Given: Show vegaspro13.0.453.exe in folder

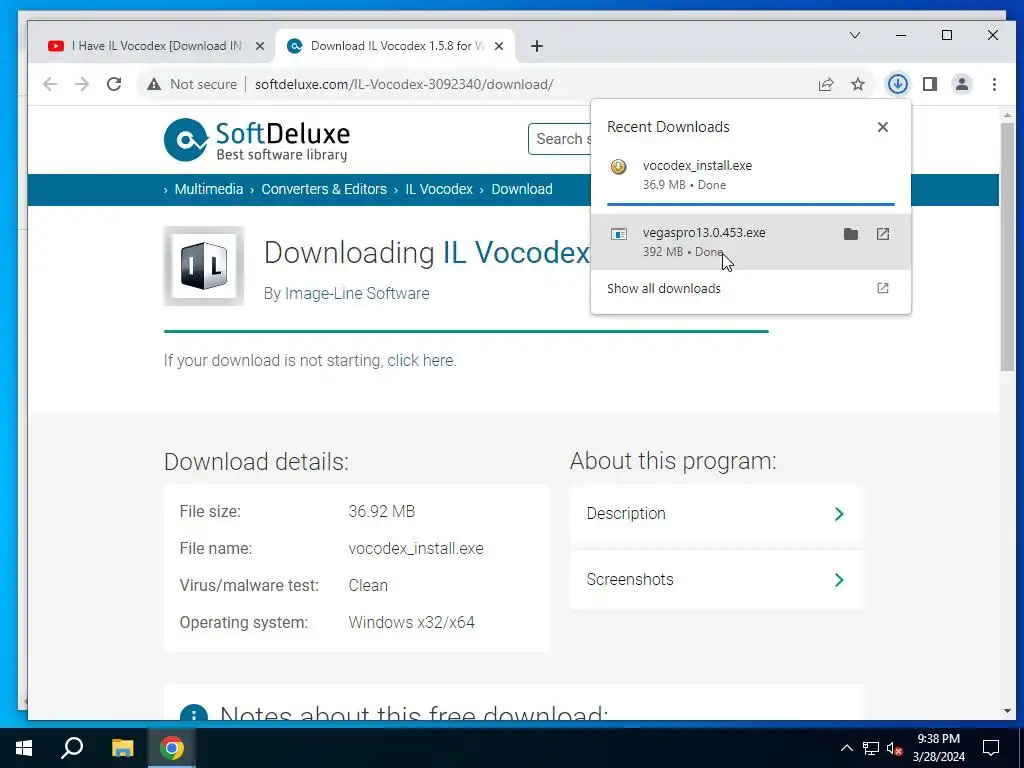Looking at the screenshot, I should 850,234.
